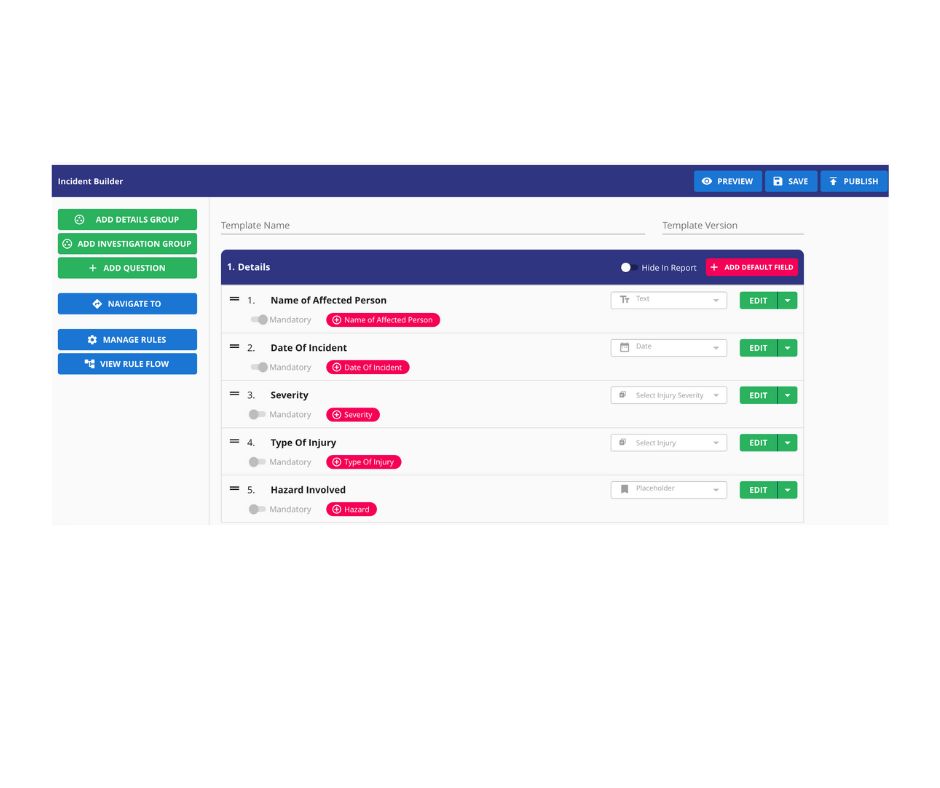Open the View Rule Flow flowchart icon
Screen dimensions: 940x788
[90, 364]
